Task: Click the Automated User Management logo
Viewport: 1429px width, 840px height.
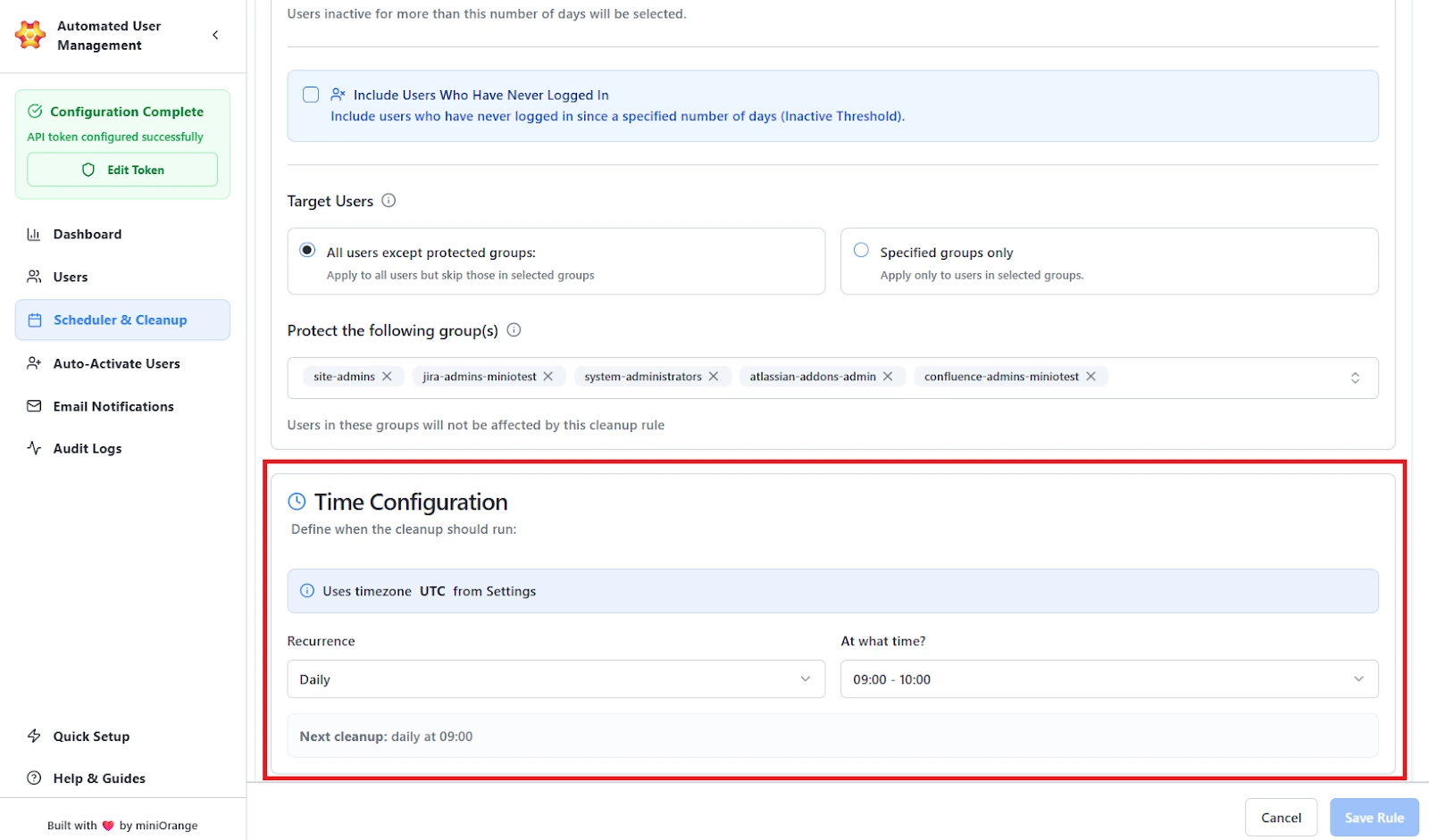Action: [29, 35]
